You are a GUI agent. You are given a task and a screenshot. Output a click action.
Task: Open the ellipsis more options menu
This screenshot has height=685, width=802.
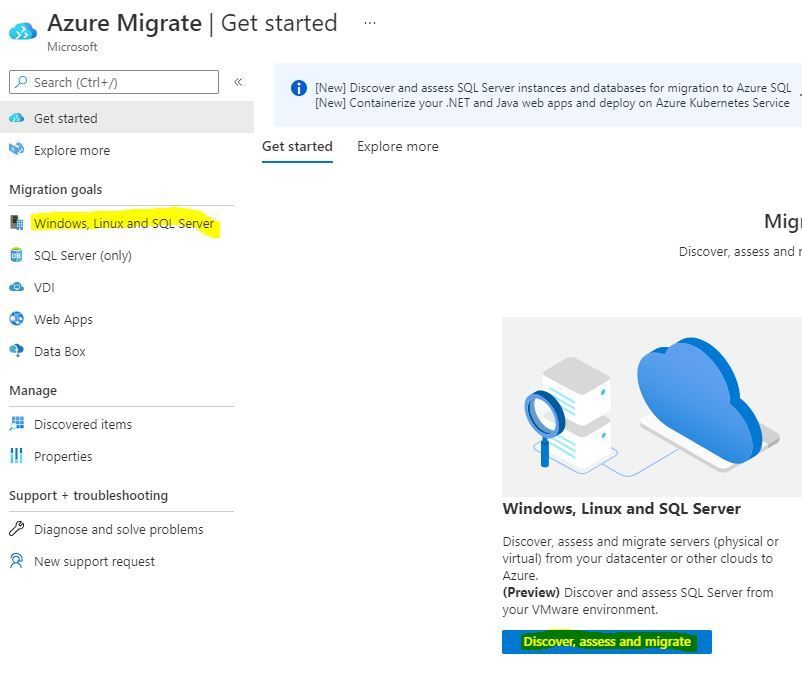369,23
